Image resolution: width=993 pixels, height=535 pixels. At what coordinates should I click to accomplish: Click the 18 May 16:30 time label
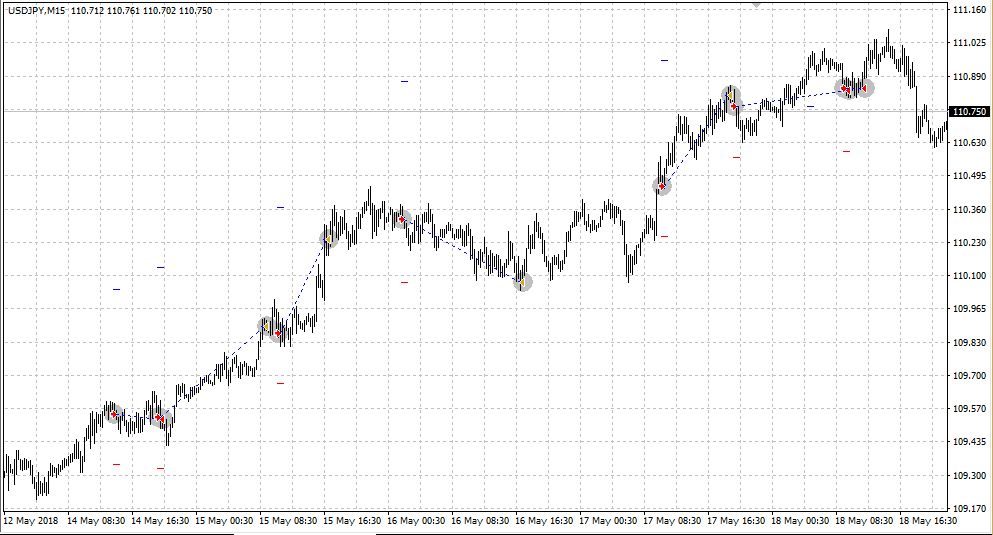coord(927,521)
